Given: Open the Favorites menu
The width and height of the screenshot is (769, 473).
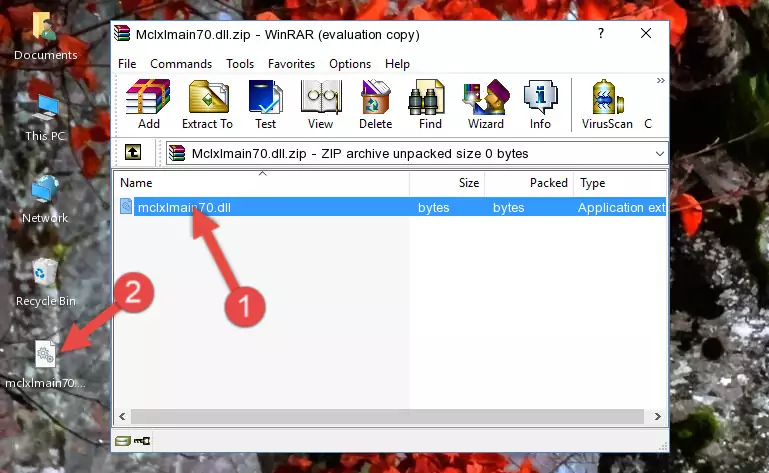Looking at the screenshot, I should (x=291, y=64).
